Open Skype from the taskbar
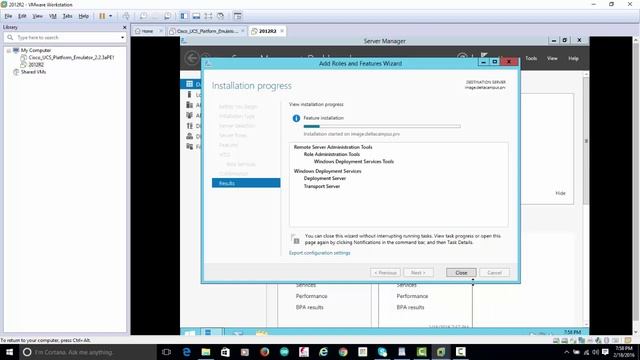640x360 pixels. point(382,352)
